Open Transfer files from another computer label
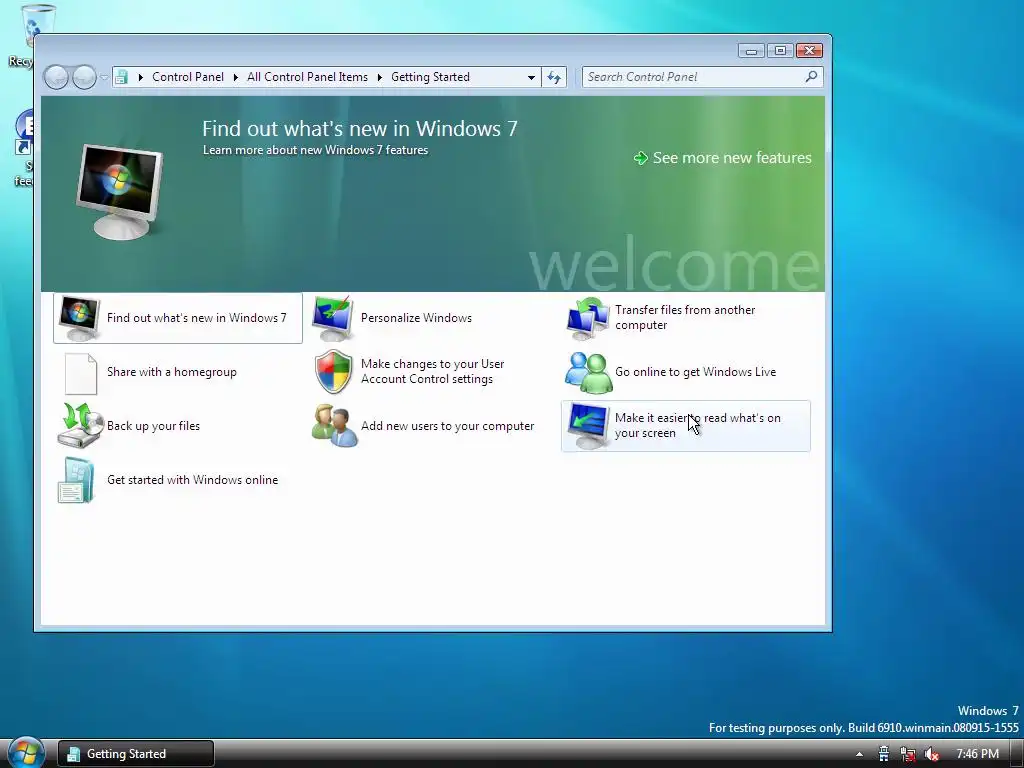Image resolution: width=1024 pixels, height=768 pixels. pos(685,317)
